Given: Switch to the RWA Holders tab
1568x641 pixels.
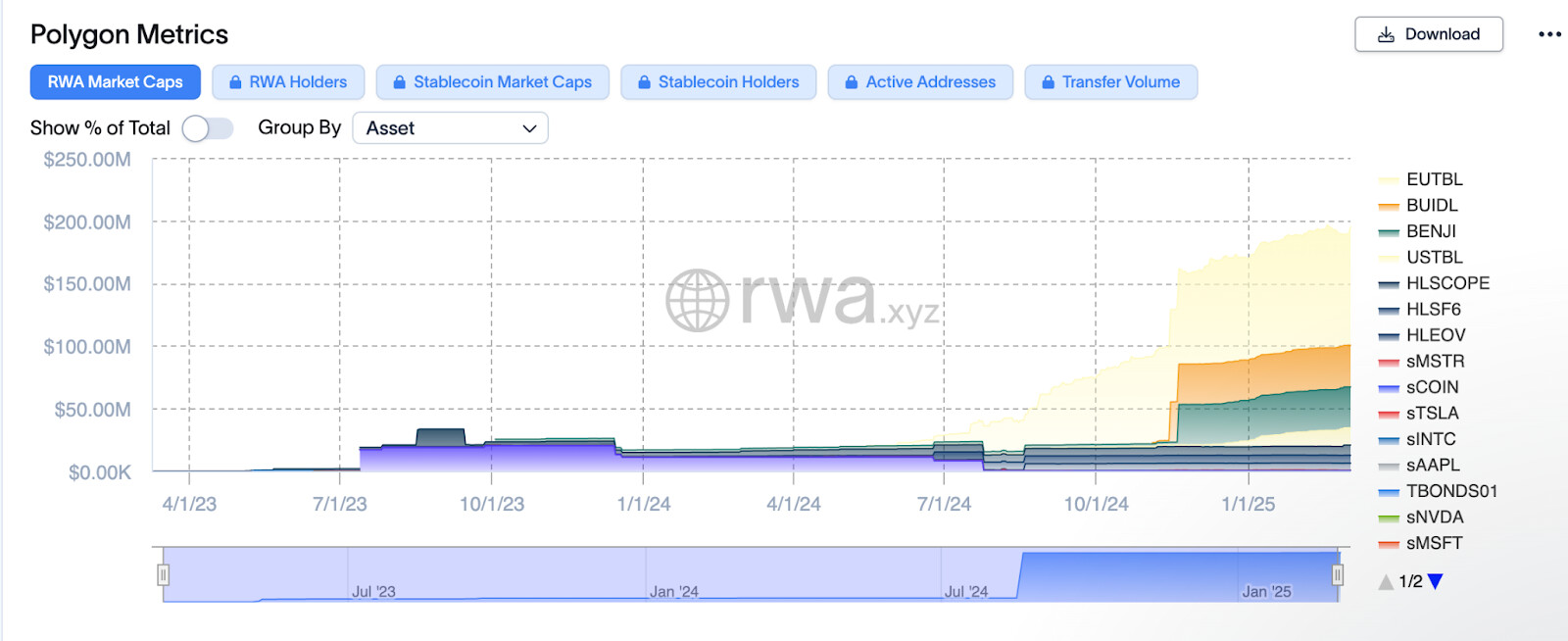Looking at the screenshot, I should 288,82.
